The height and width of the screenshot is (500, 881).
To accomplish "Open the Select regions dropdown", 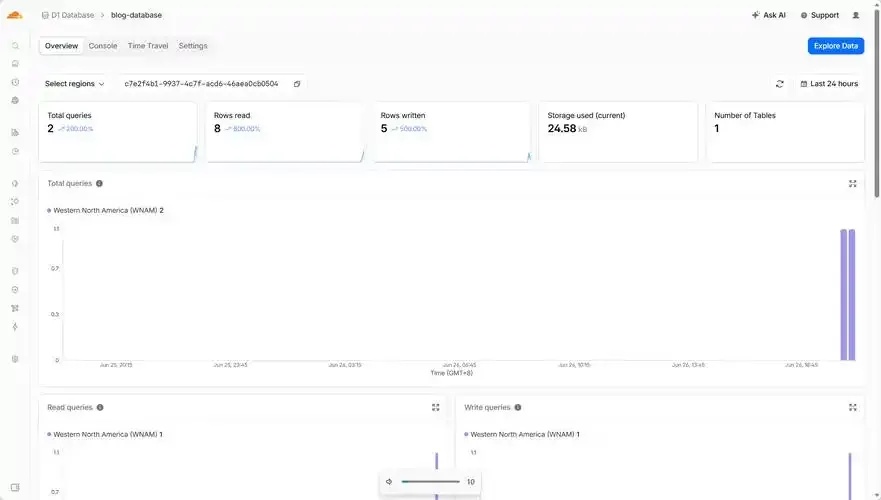I will point(74,84).
